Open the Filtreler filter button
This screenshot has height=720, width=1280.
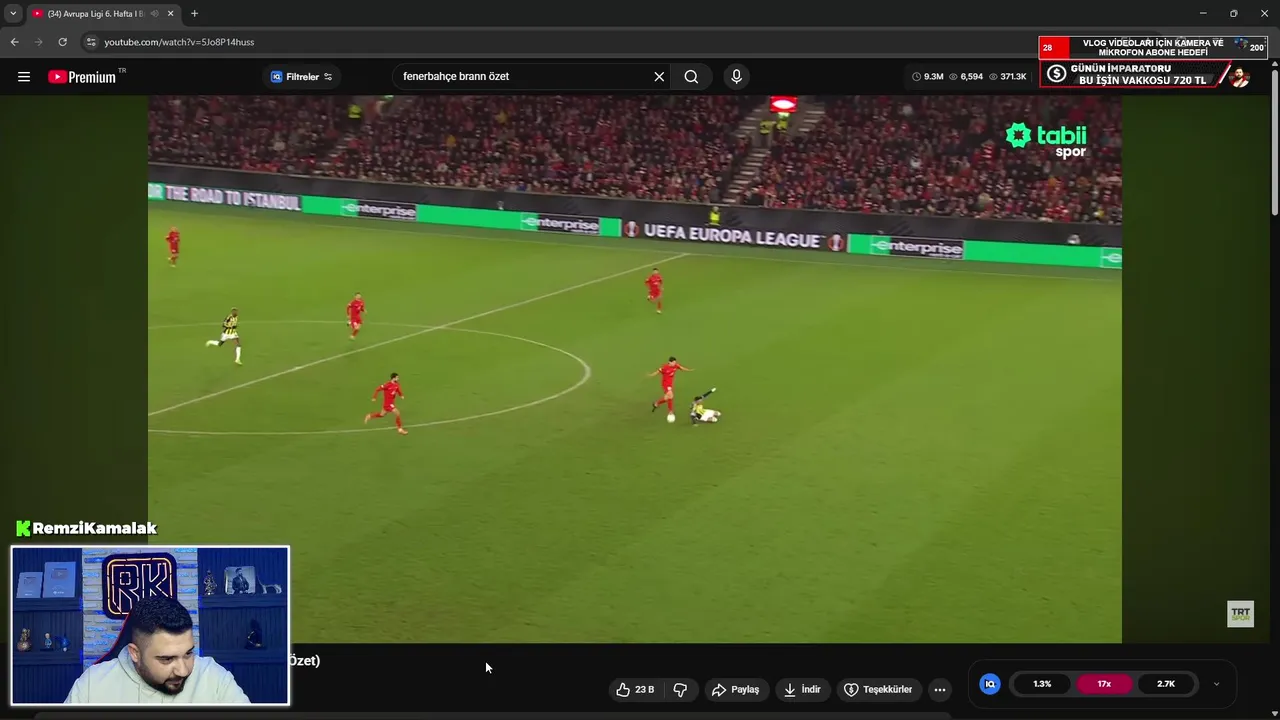click(301, 77)
